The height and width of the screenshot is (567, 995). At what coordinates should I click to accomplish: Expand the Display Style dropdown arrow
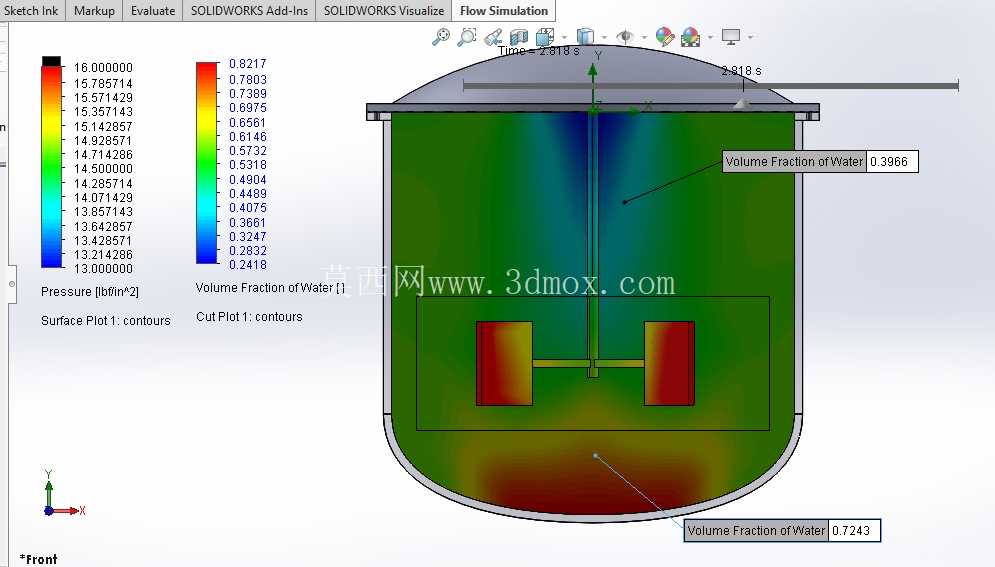pos(603,37)
